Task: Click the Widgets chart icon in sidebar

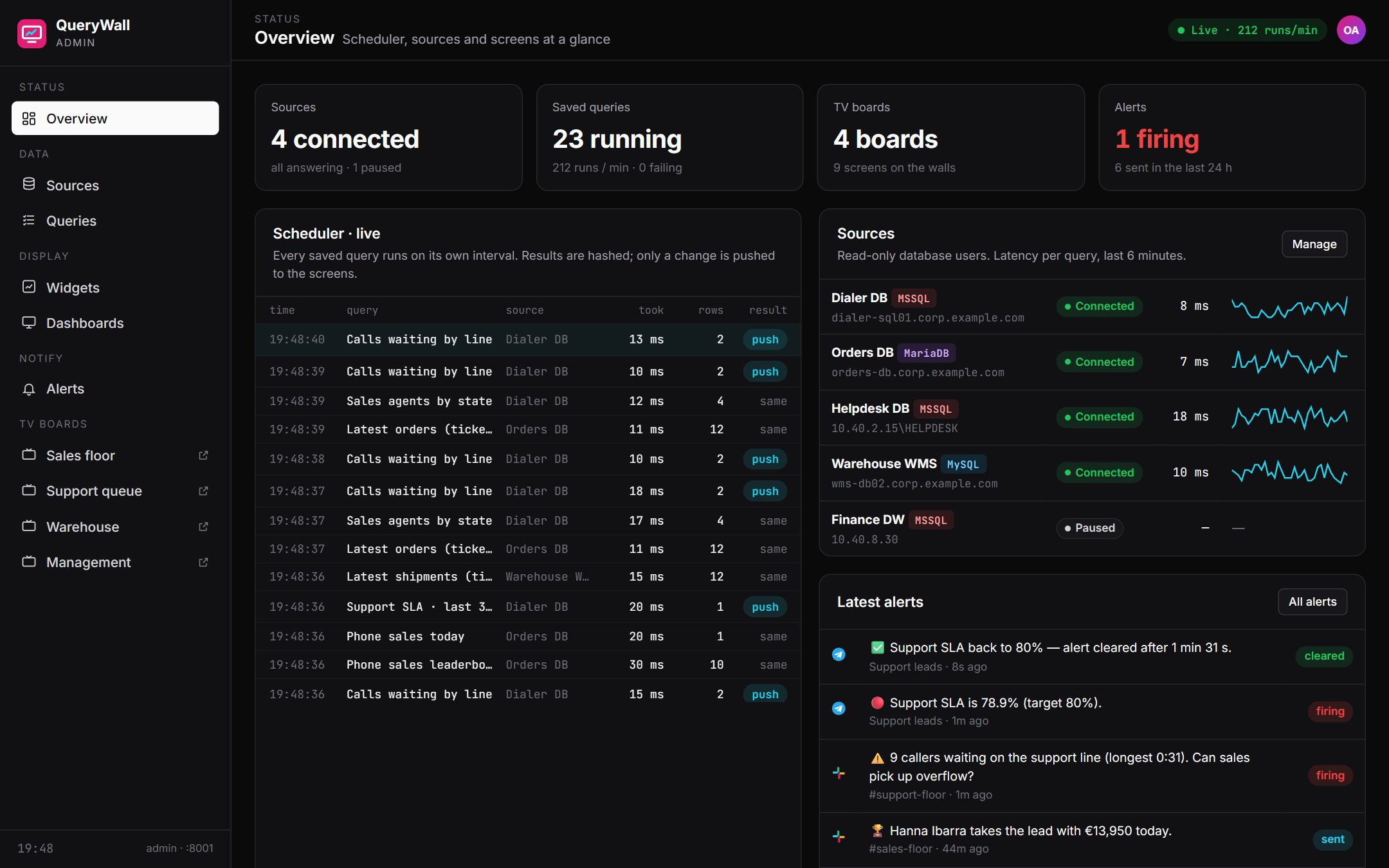Action: 29,287
